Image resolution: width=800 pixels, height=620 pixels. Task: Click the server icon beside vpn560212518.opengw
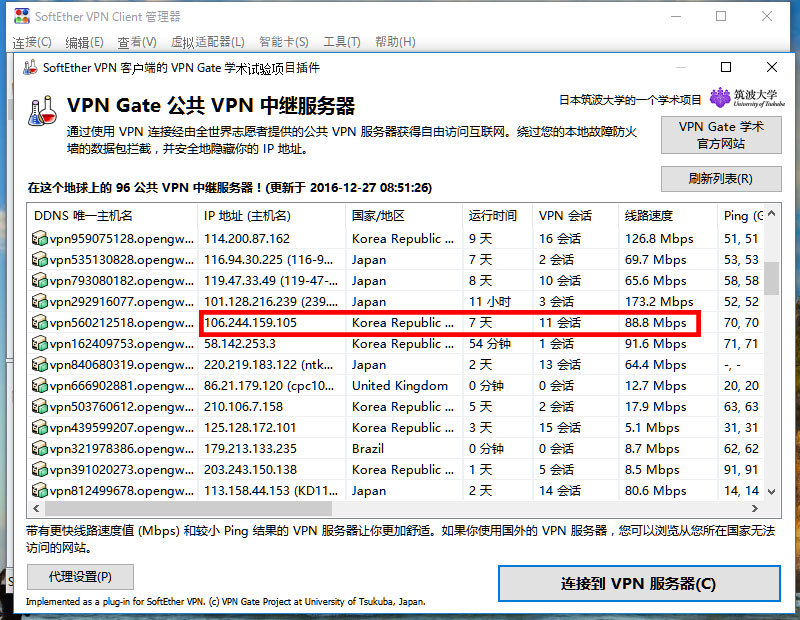pyautogui.click(x=40, y=323)
